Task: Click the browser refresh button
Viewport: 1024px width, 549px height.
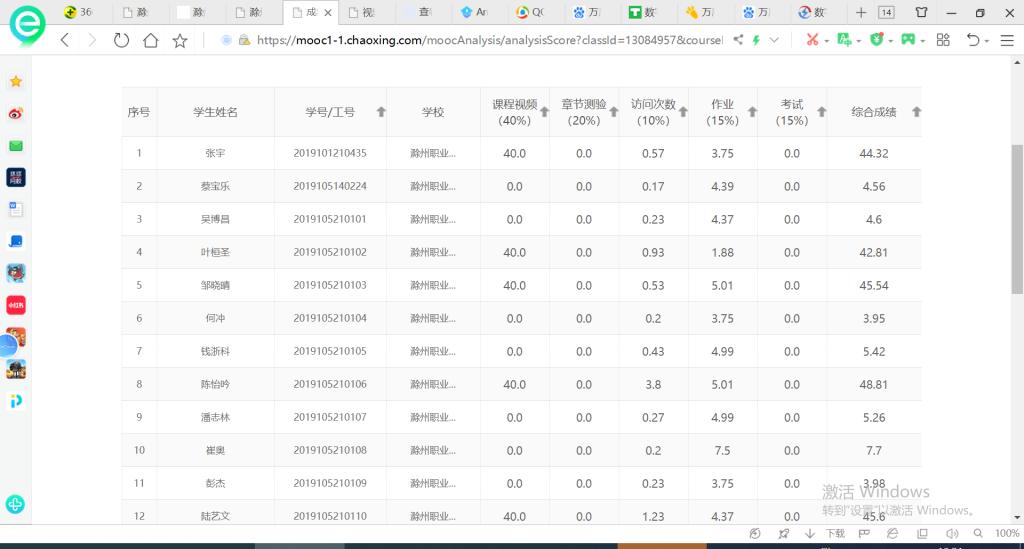Action: point(121,41)
